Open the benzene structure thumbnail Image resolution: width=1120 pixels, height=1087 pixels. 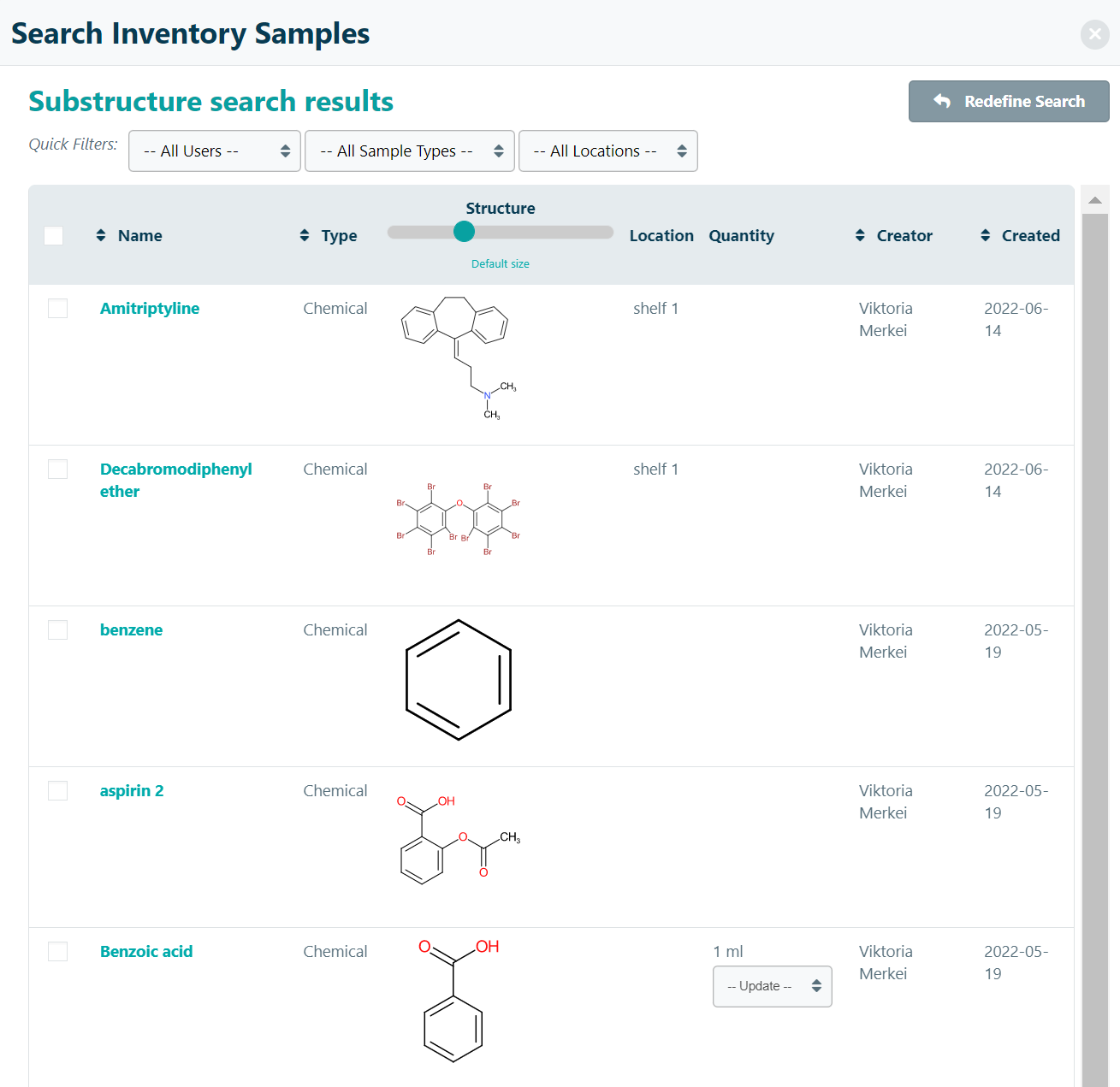tap(458, 680)
